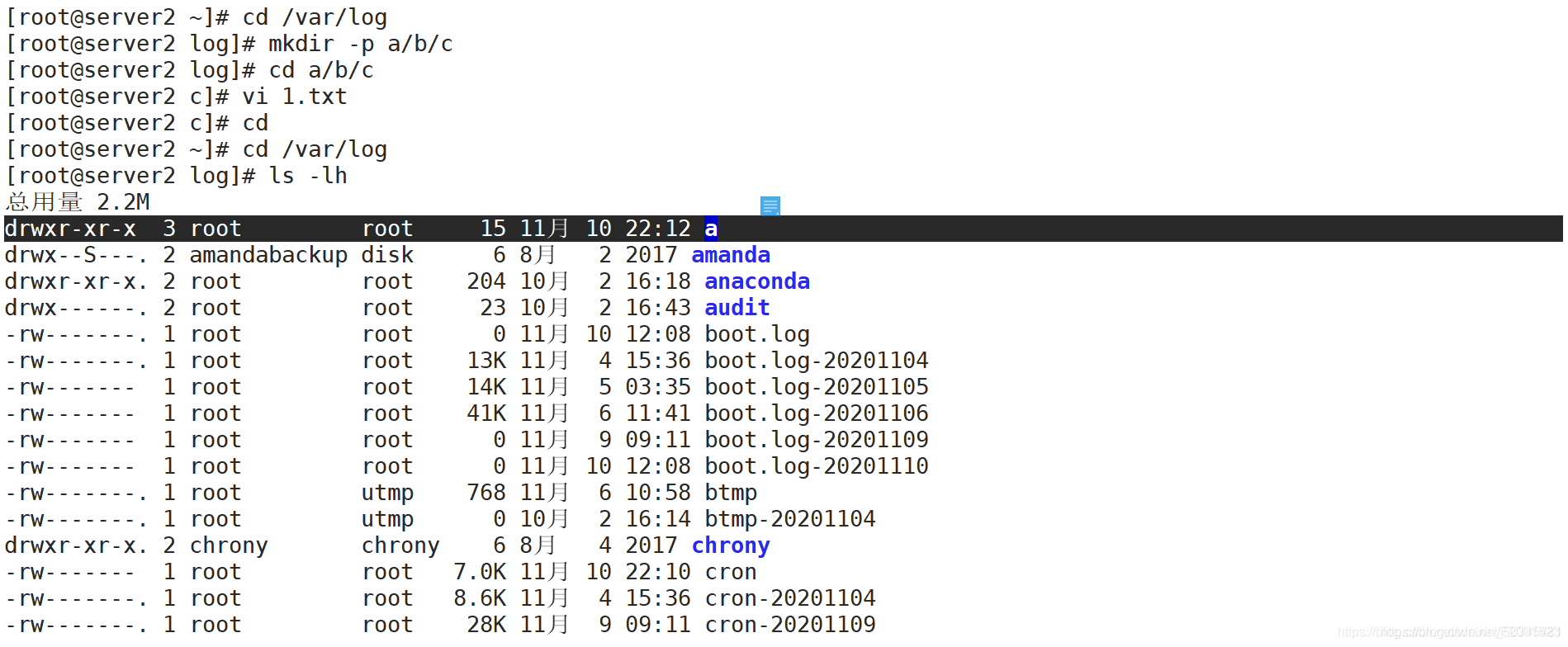
Task: Click the '28K' file size value
Action: point(486,625)
